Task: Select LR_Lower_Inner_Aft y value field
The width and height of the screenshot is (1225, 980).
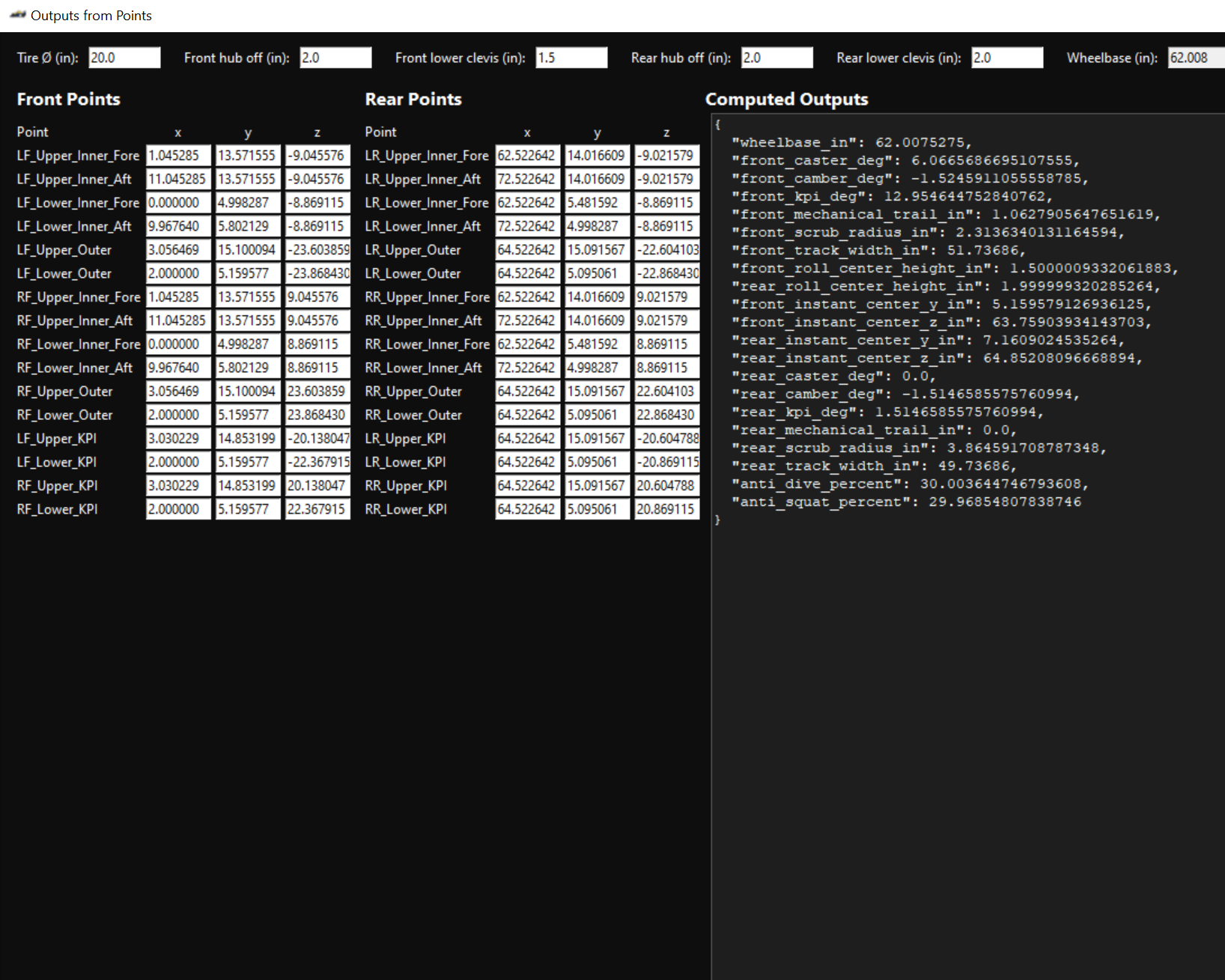Action: [597, 226]
